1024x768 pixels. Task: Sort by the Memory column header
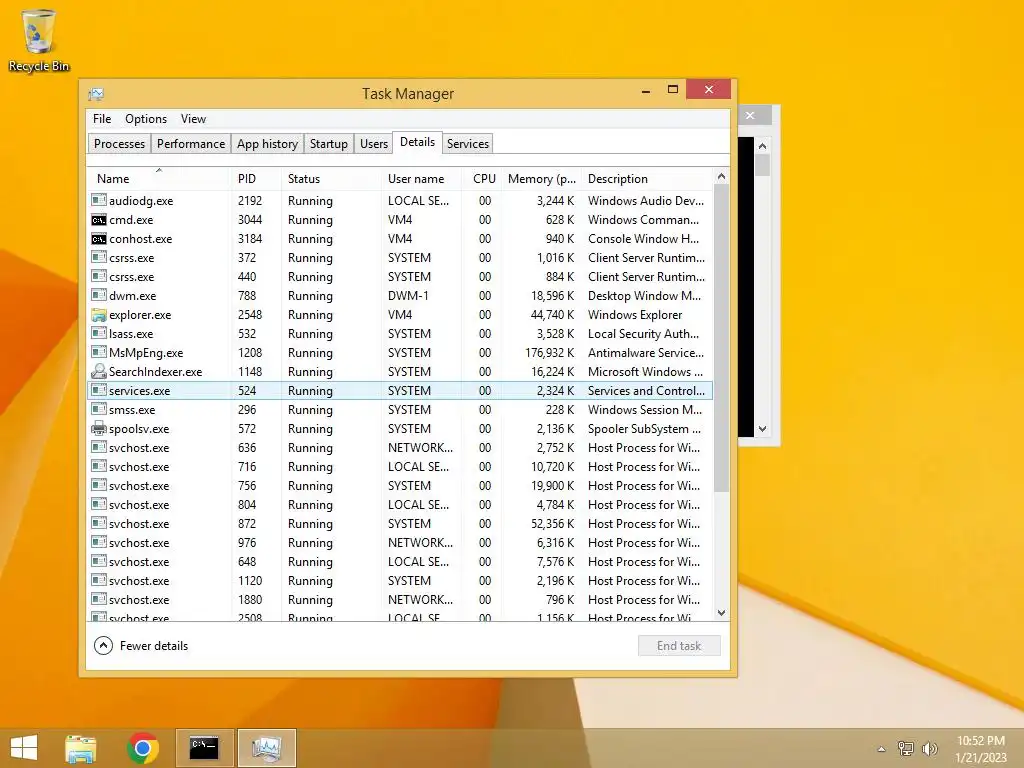click(541, 178)
